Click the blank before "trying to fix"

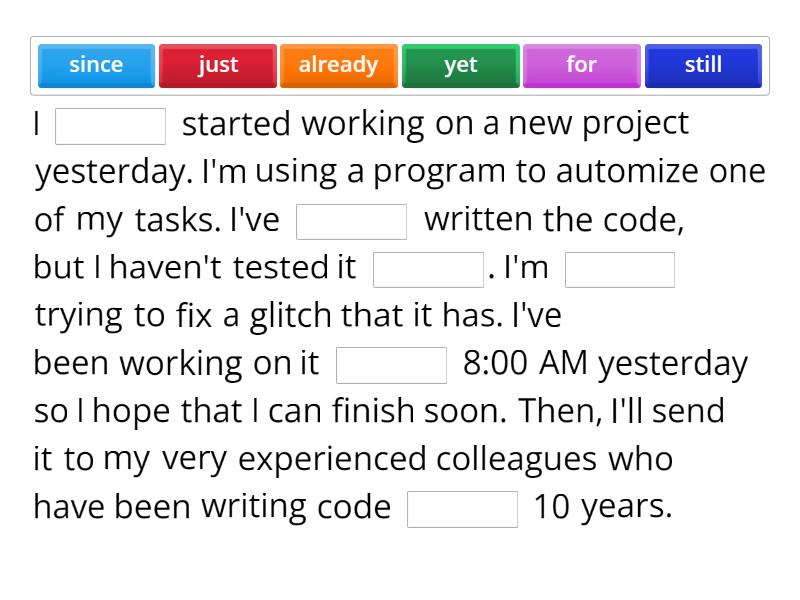coord(619,269)
